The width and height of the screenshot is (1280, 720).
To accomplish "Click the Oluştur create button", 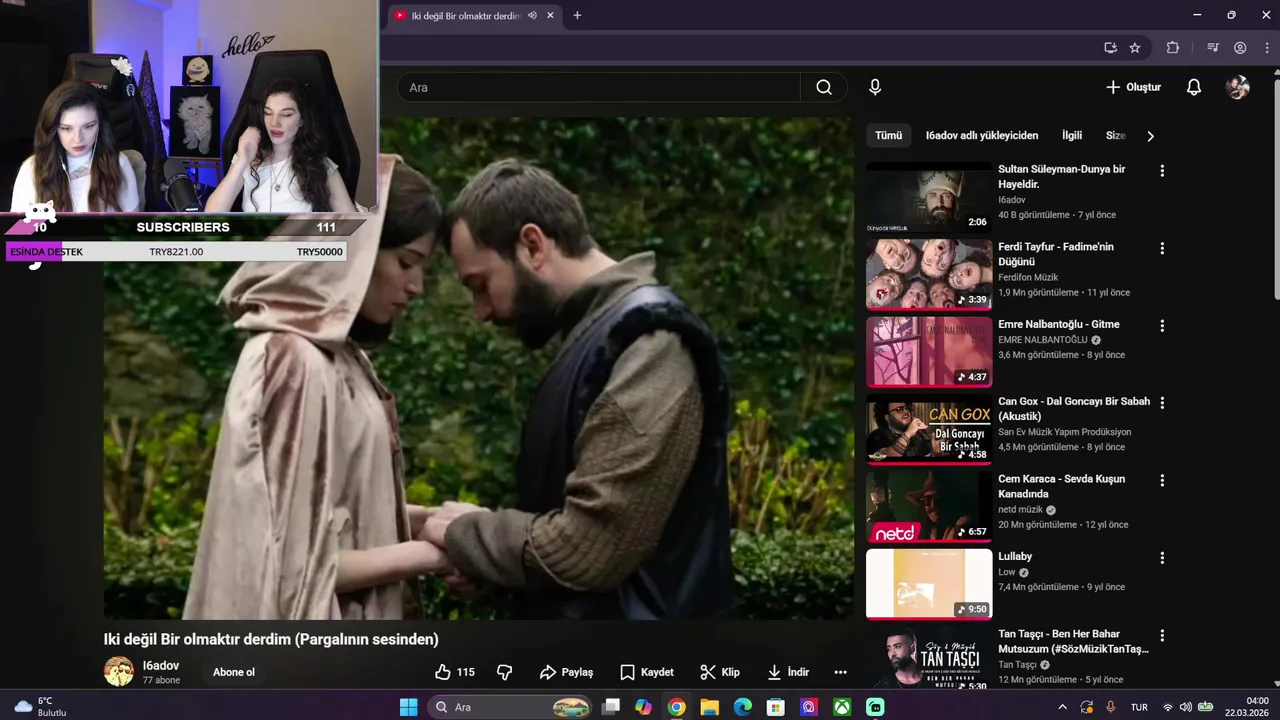I will pos(1133,87).
